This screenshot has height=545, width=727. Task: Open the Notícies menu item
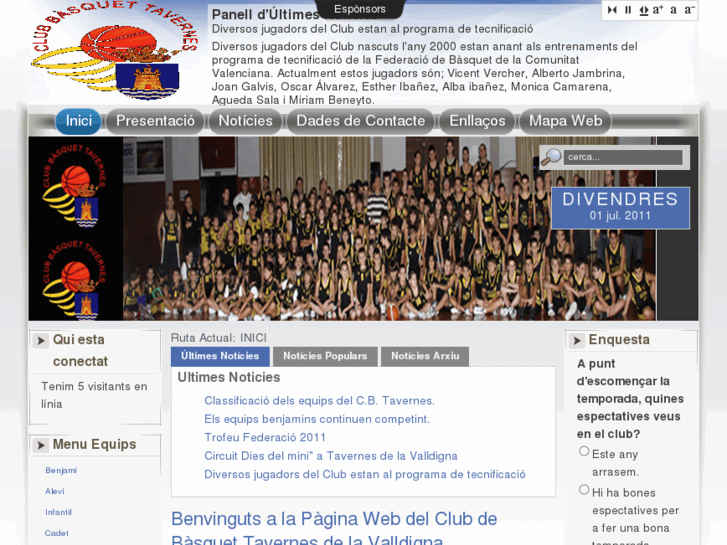(245, 121)
